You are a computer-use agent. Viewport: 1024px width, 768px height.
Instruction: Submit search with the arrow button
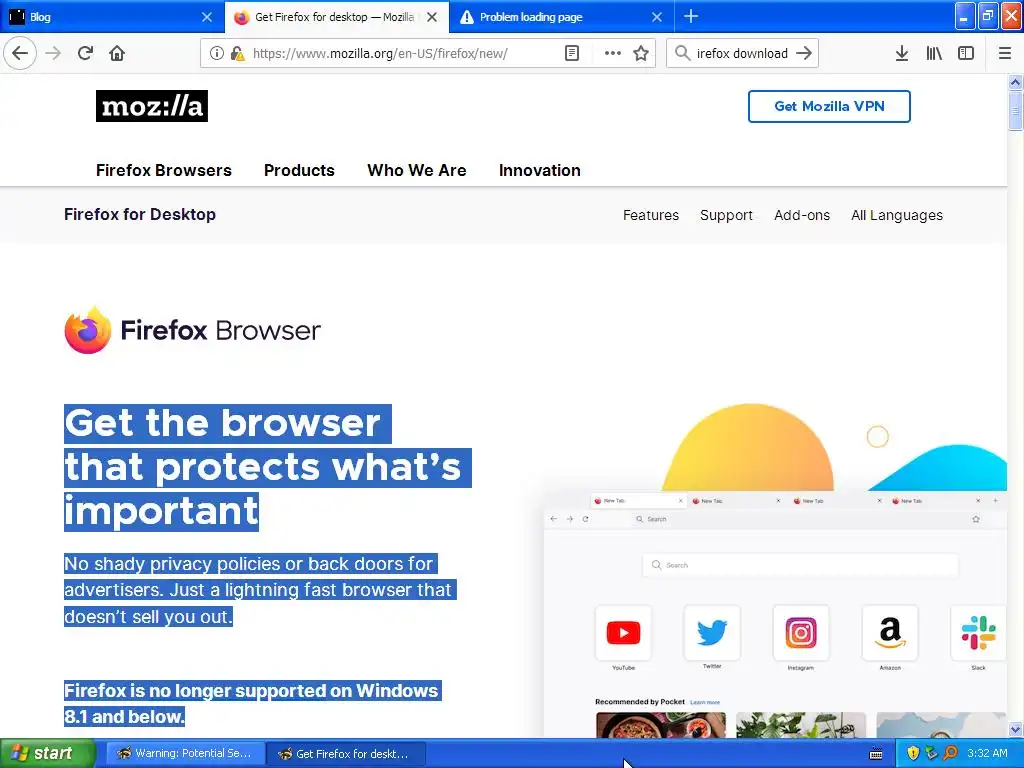click(x=805, y=54)
